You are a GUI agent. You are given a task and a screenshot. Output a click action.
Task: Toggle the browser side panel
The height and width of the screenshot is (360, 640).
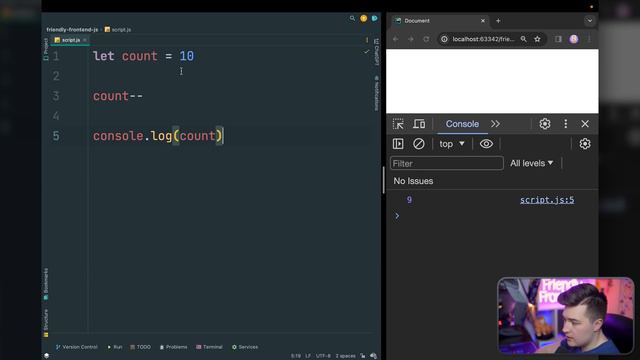tap(558, 39)
